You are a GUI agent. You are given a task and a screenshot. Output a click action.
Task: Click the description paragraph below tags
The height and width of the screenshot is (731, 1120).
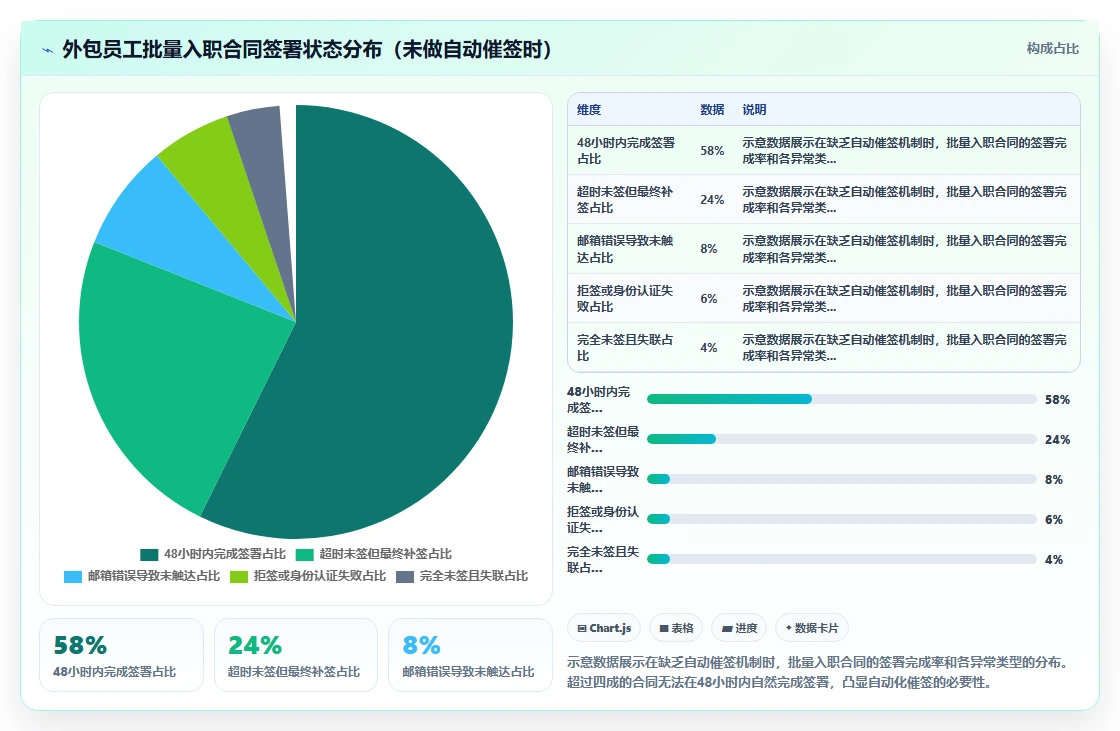820,672
